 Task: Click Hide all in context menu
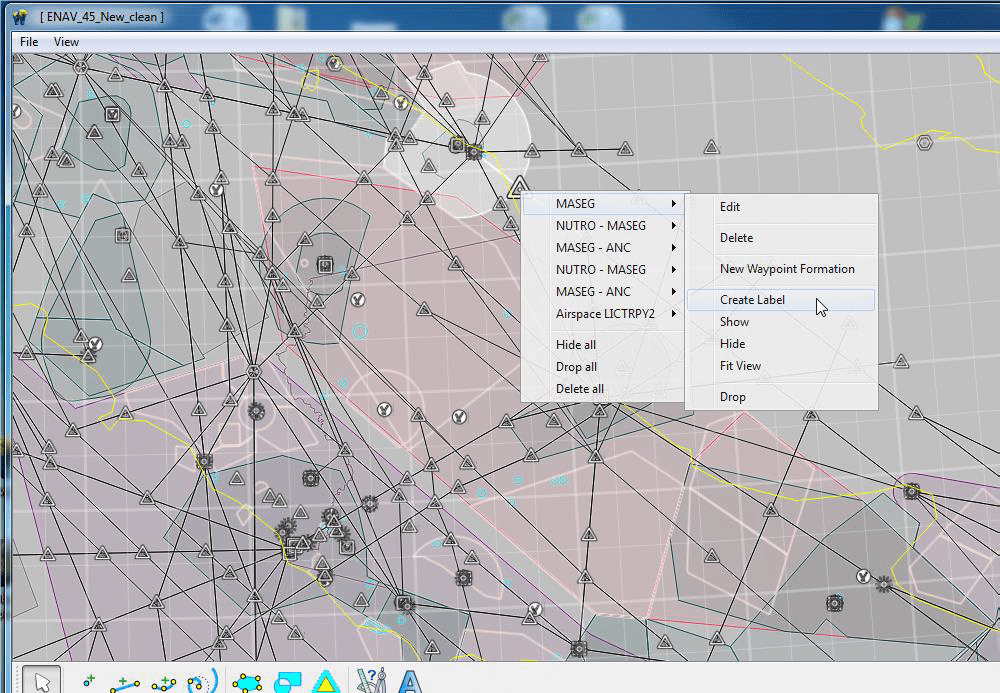[576, 345]
